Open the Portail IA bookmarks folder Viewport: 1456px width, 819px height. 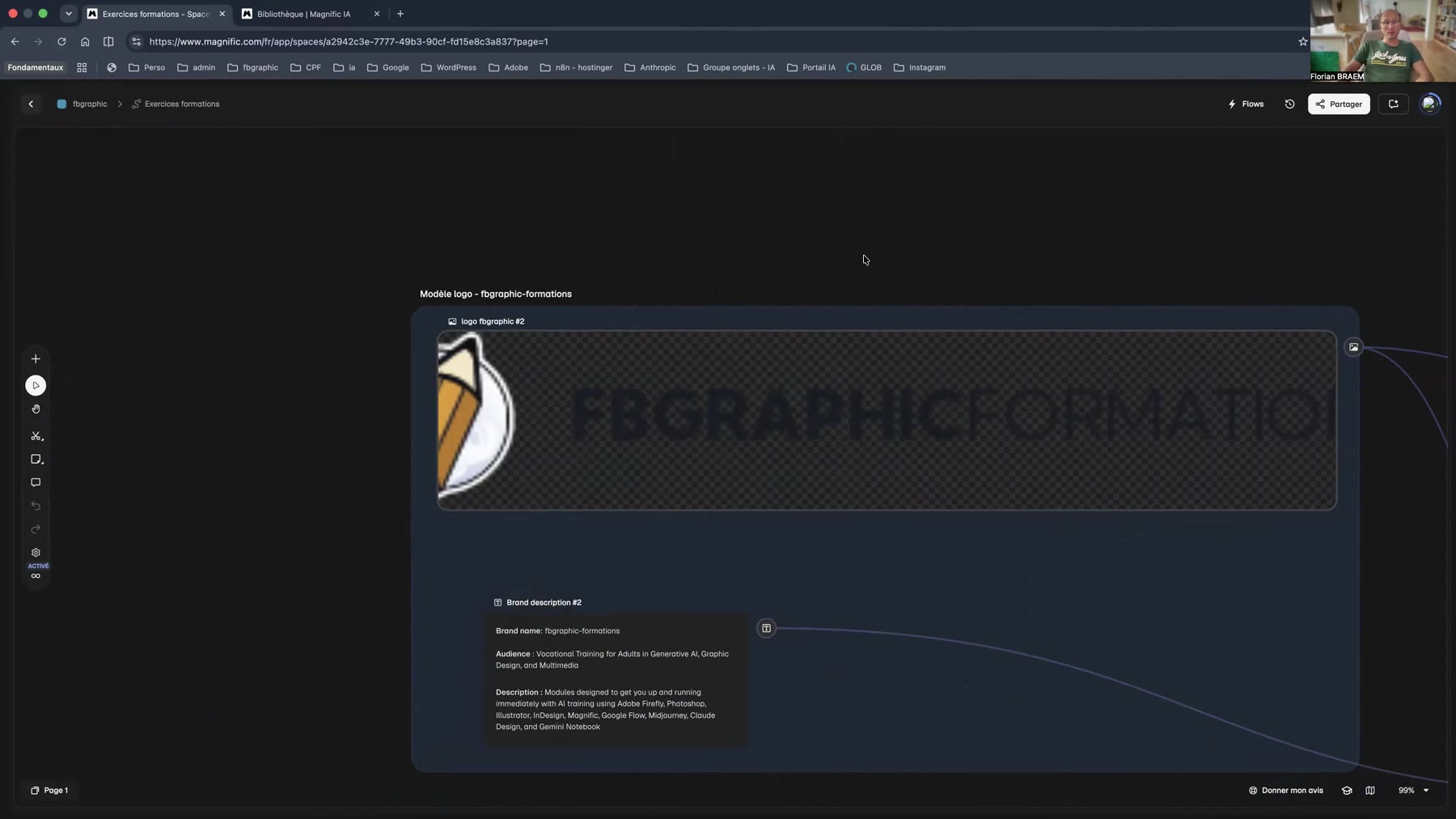click(811, 67)
